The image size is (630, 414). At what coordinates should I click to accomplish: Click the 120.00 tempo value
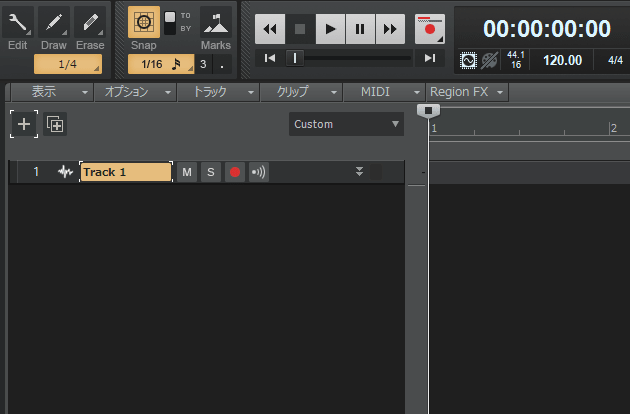(562, 60)
